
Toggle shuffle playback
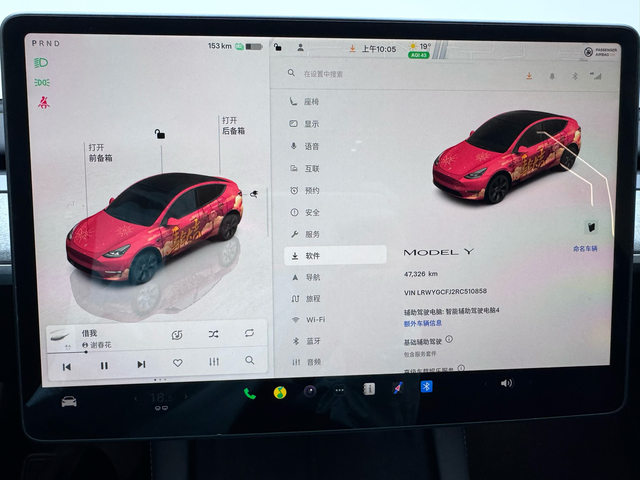pos(213,334)
